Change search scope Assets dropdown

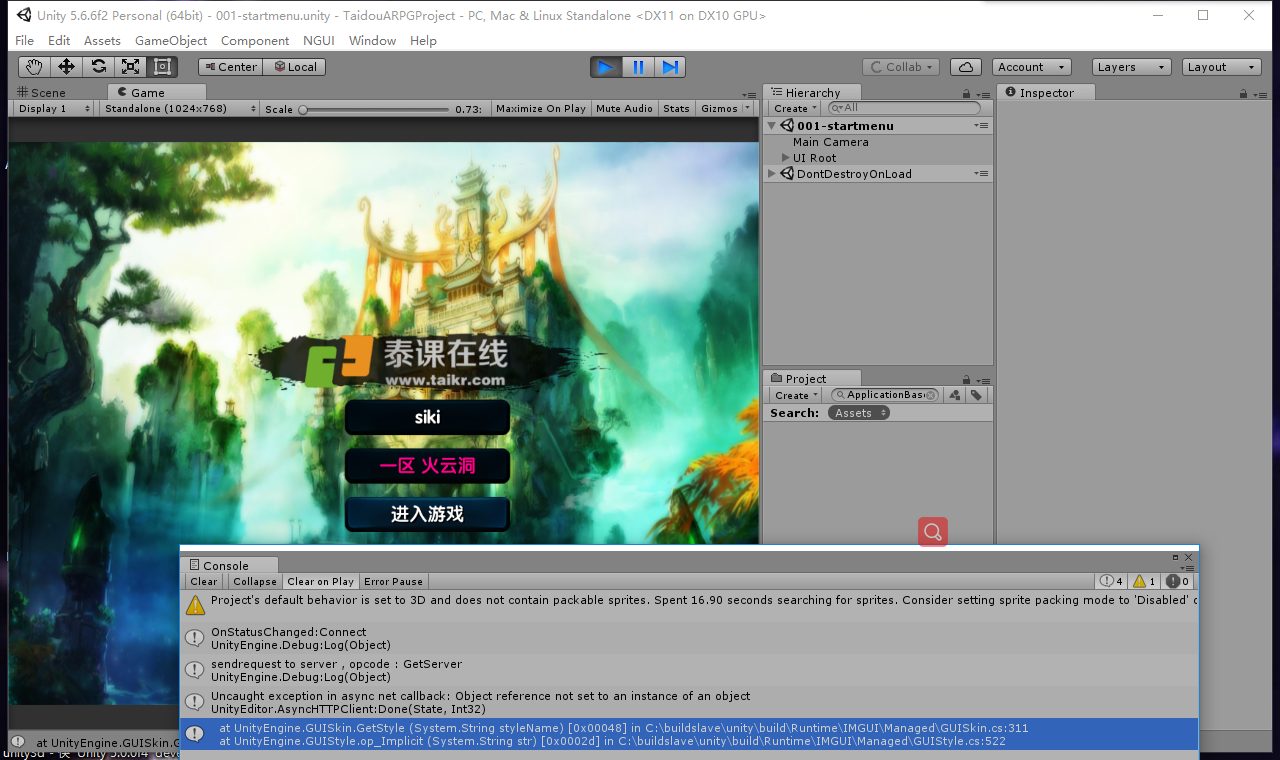tap(858, 413)
